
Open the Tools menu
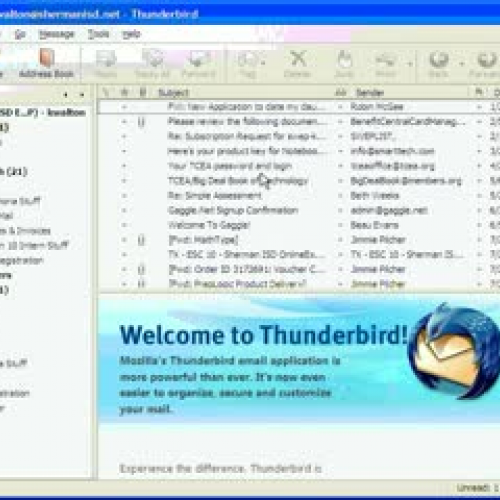click(x=98, y=34)
